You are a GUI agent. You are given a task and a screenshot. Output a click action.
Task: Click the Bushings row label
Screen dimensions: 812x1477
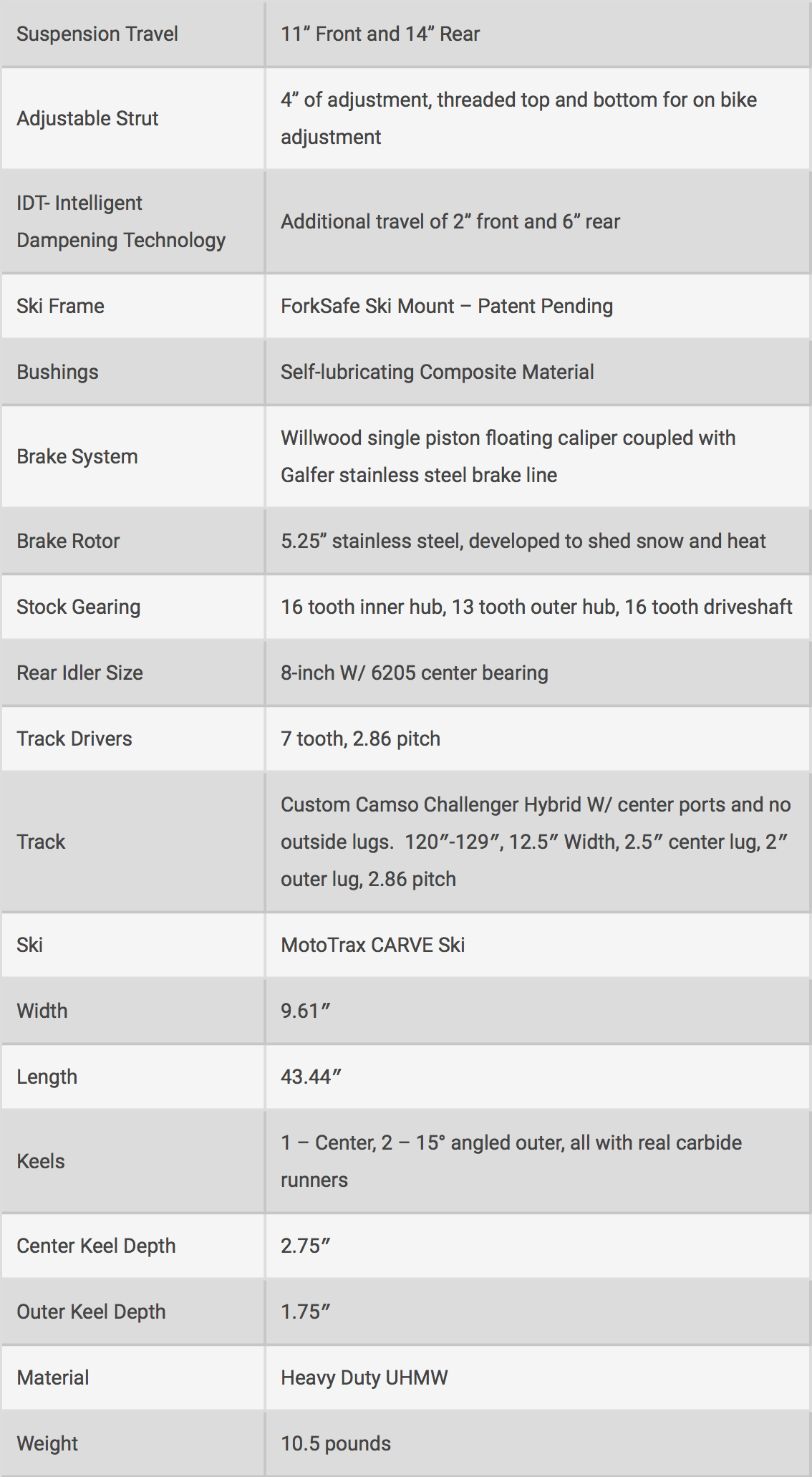(x=57, y=372)
